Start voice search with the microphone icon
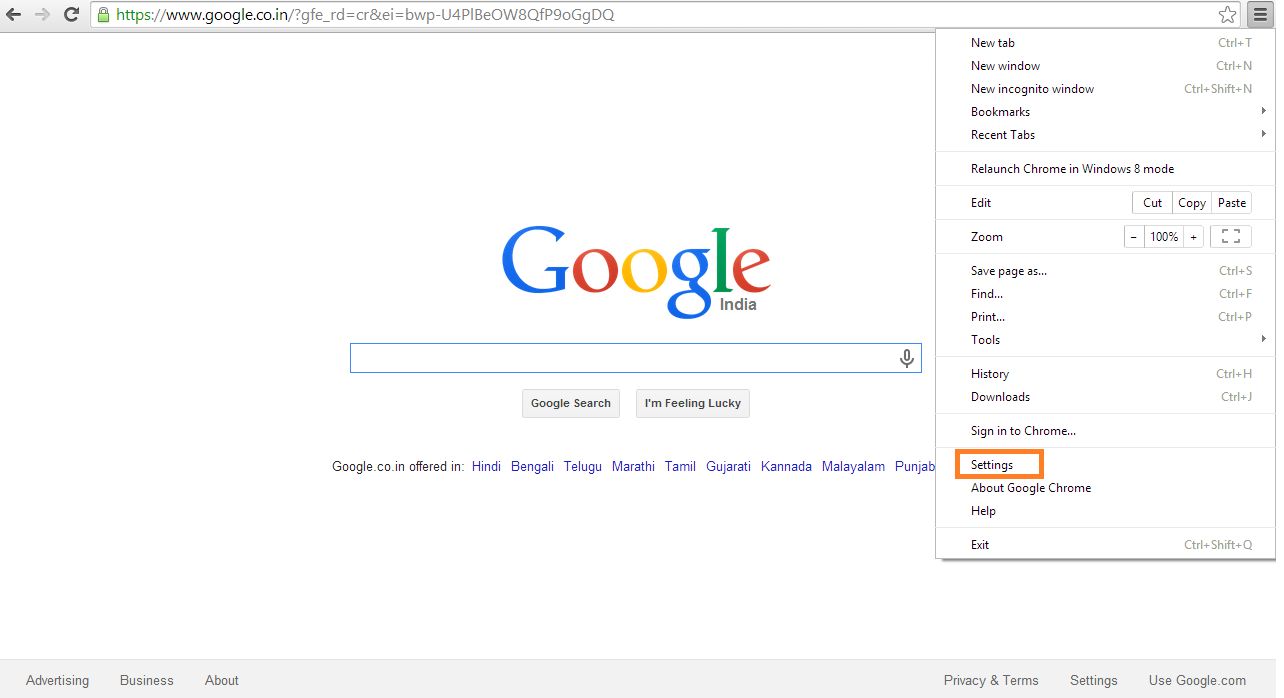 point(907,358)
